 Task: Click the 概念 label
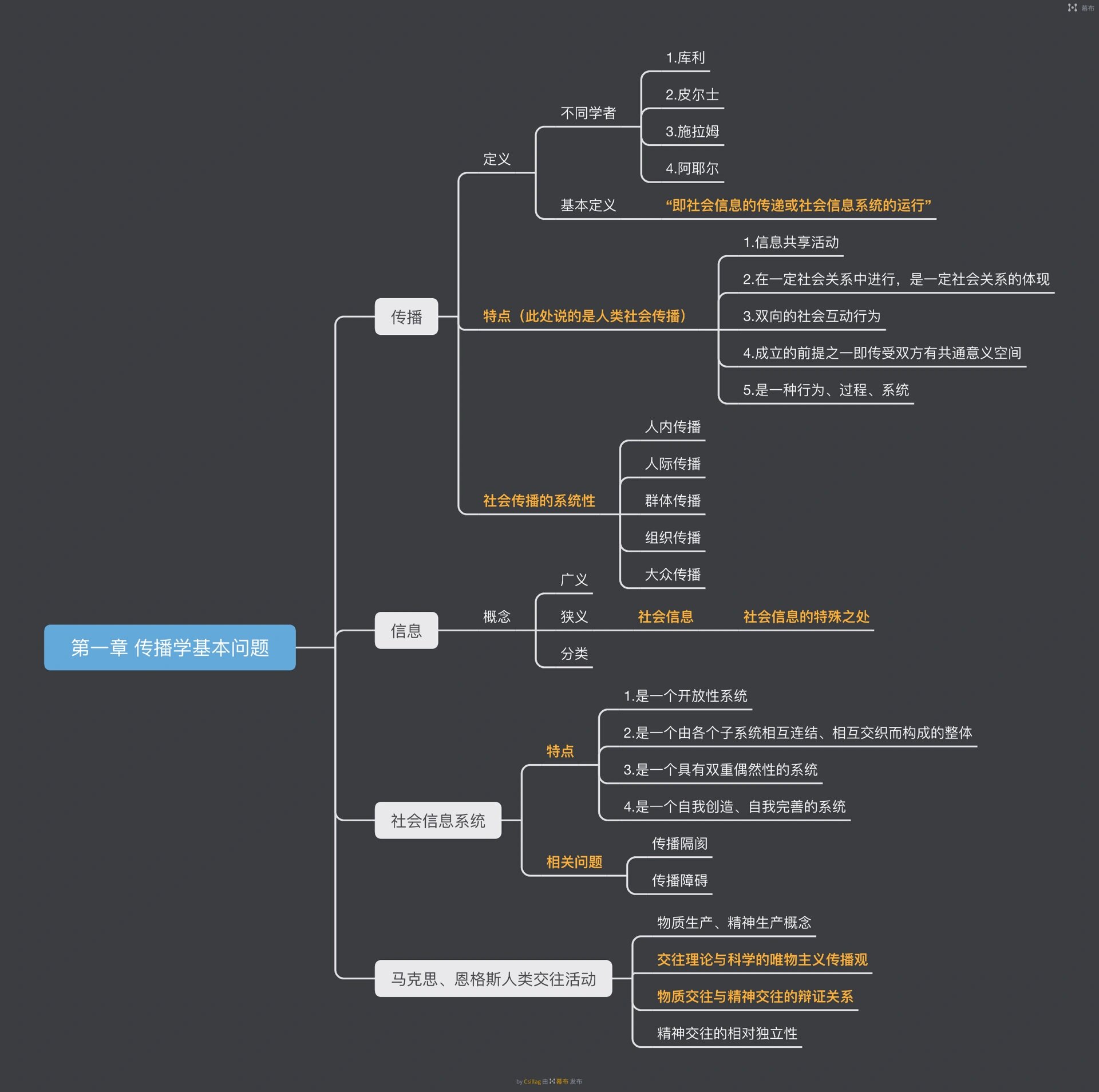click(x=497, y=616)
